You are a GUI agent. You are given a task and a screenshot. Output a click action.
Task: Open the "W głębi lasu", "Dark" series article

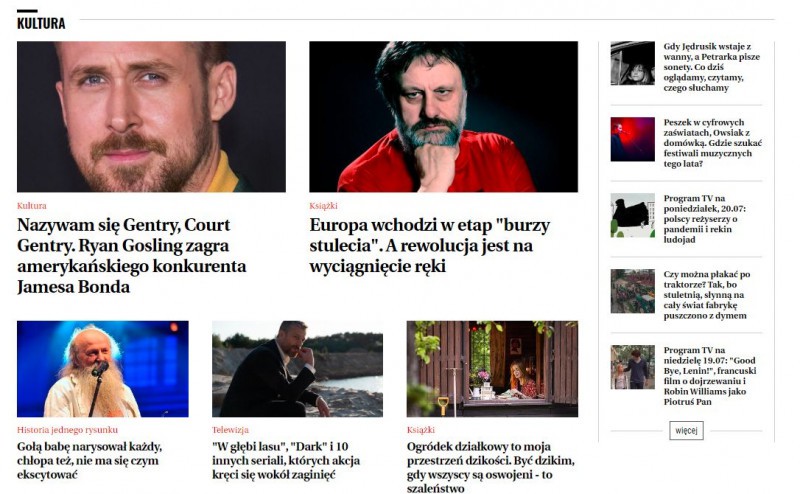(286, 460)
